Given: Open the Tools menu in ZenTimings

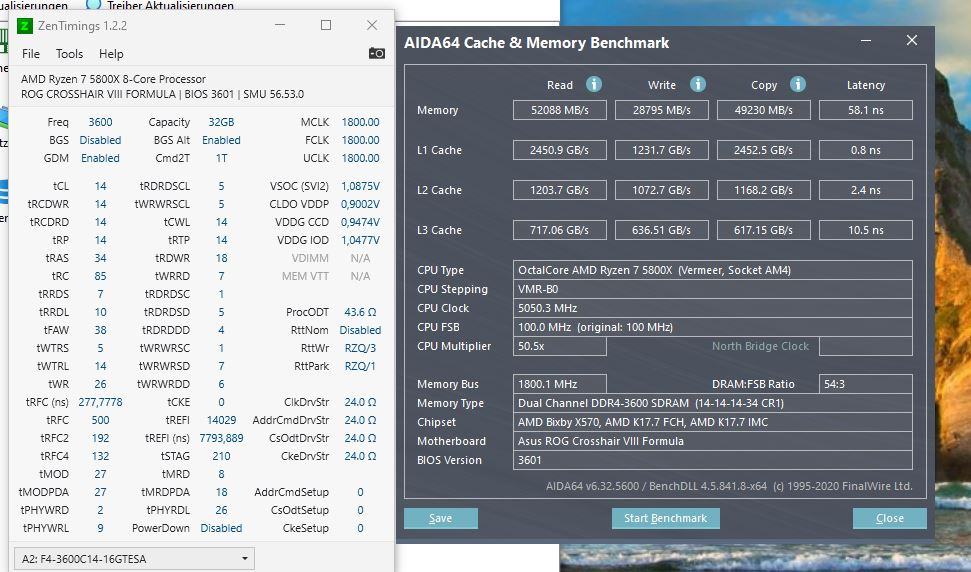Looking at the screenshot, I should tap(69, 54).
